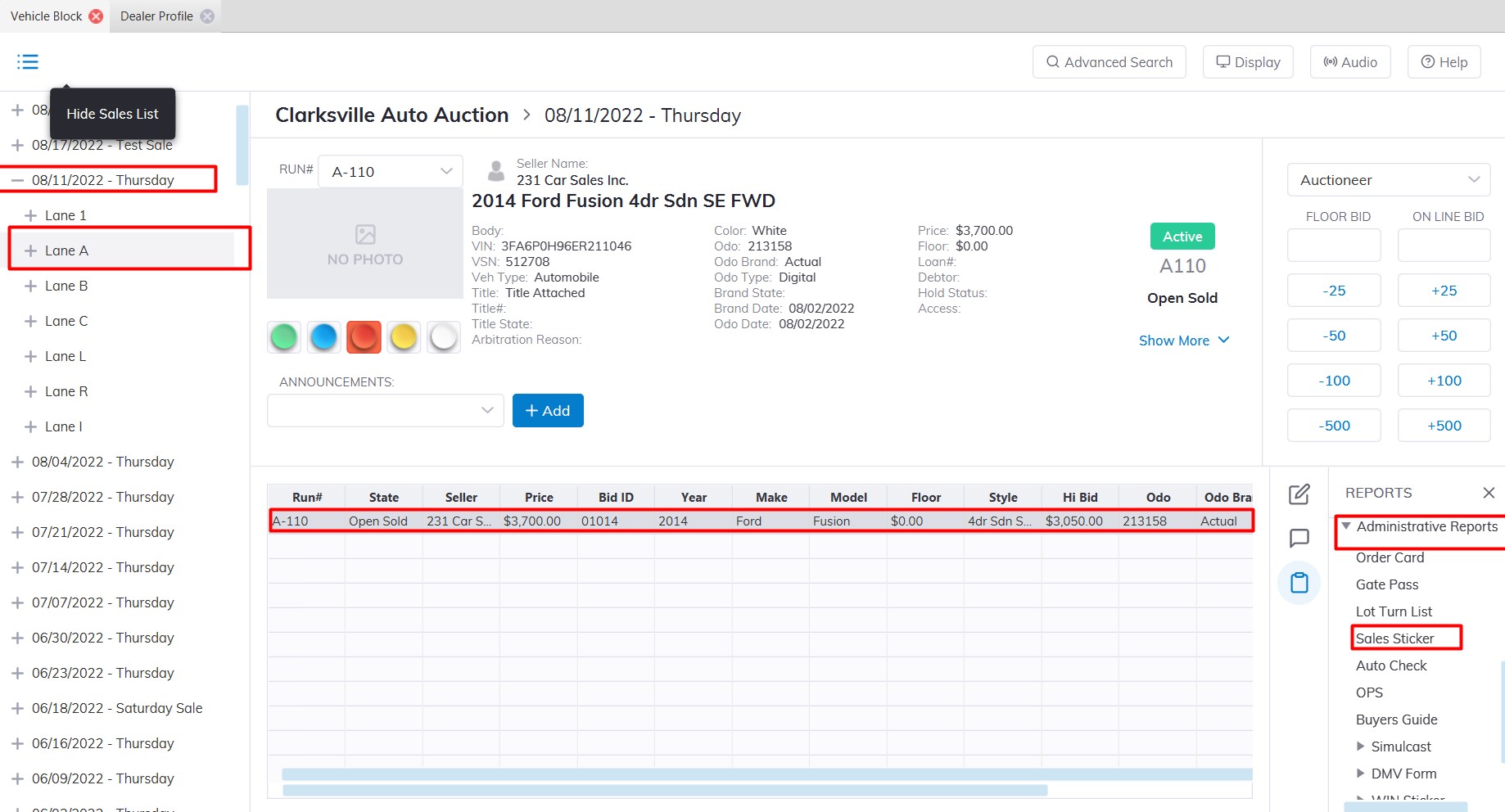This screenshot has width=1505, height=812.
Task: Click the No Photo vehicle placeholder
Action: 365,244
